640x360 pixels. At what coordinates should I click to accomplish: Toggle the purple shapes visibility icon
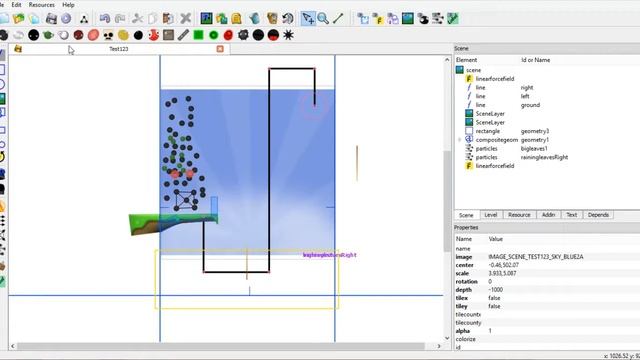[x=393, y=18]
